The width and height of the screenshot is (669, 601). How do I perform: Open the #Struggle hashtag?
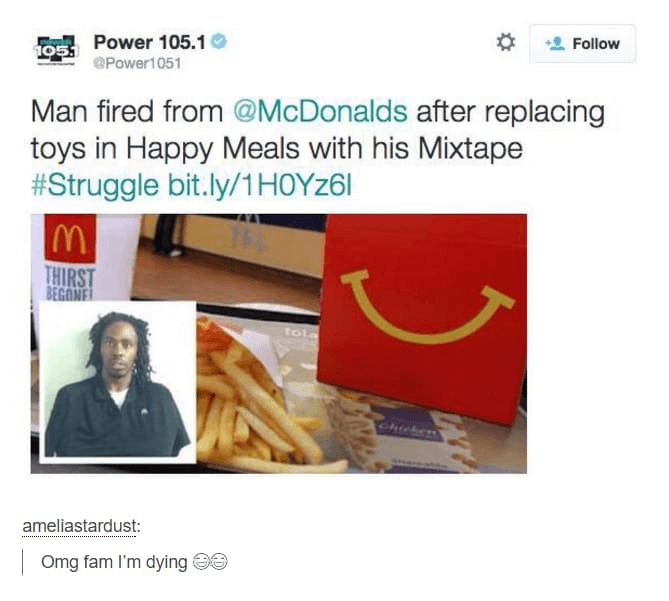pos(95,186)
